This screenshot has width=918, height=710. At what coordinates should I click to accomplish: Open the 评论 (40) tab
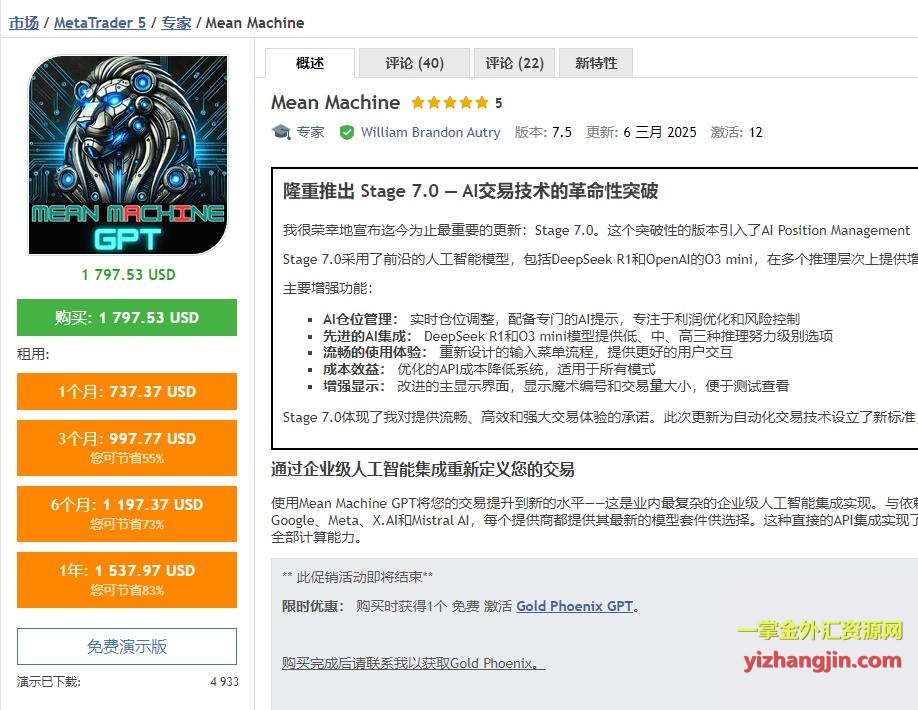coord(415,63)
